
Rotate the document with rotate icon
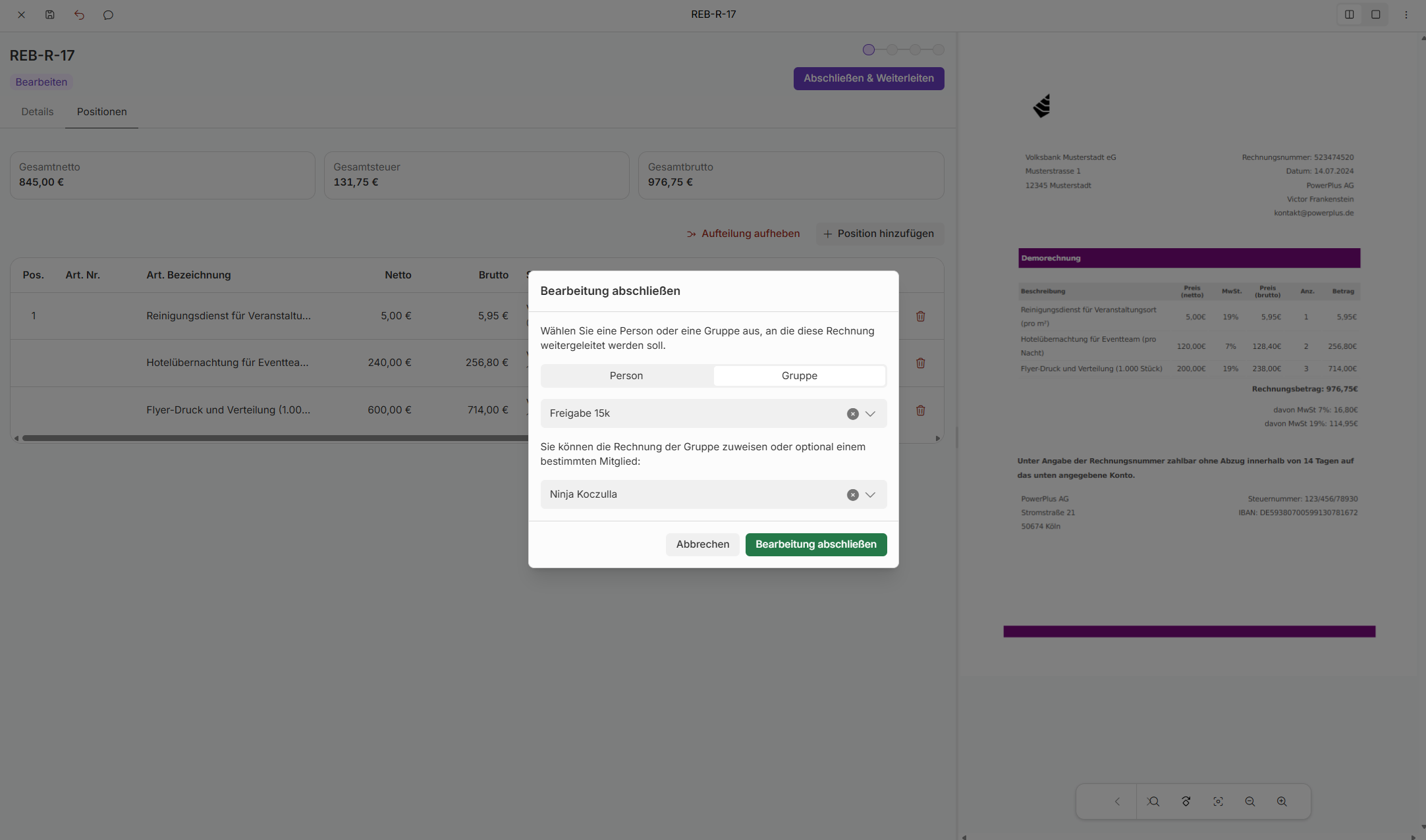pos(1186,801)
